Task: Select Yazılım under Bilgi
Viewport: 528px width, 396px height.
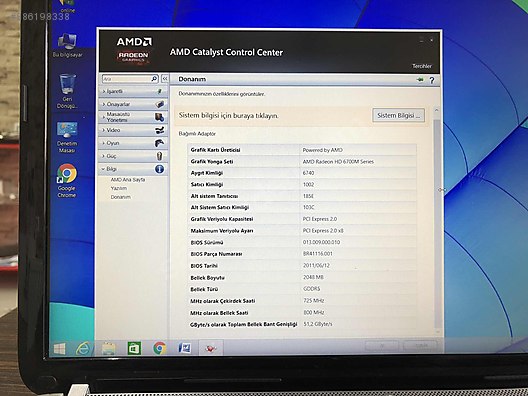Action: click(x=119, y=188)
